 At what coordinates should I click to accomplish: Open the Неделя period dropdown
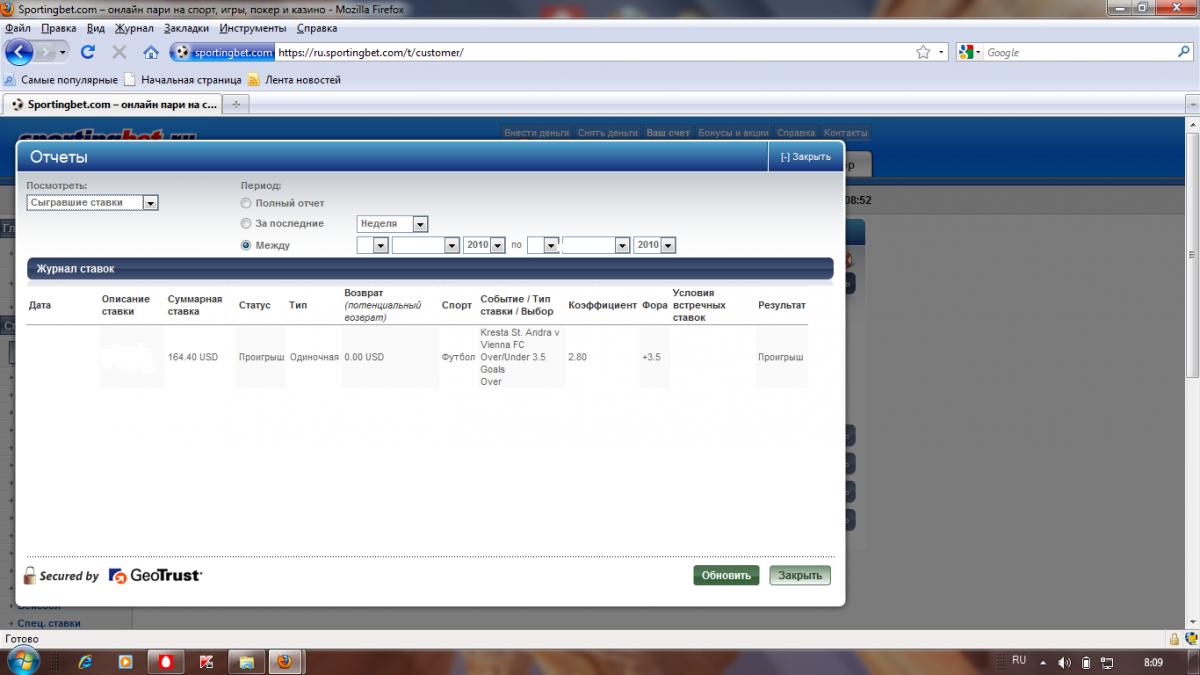pos(392,224)
